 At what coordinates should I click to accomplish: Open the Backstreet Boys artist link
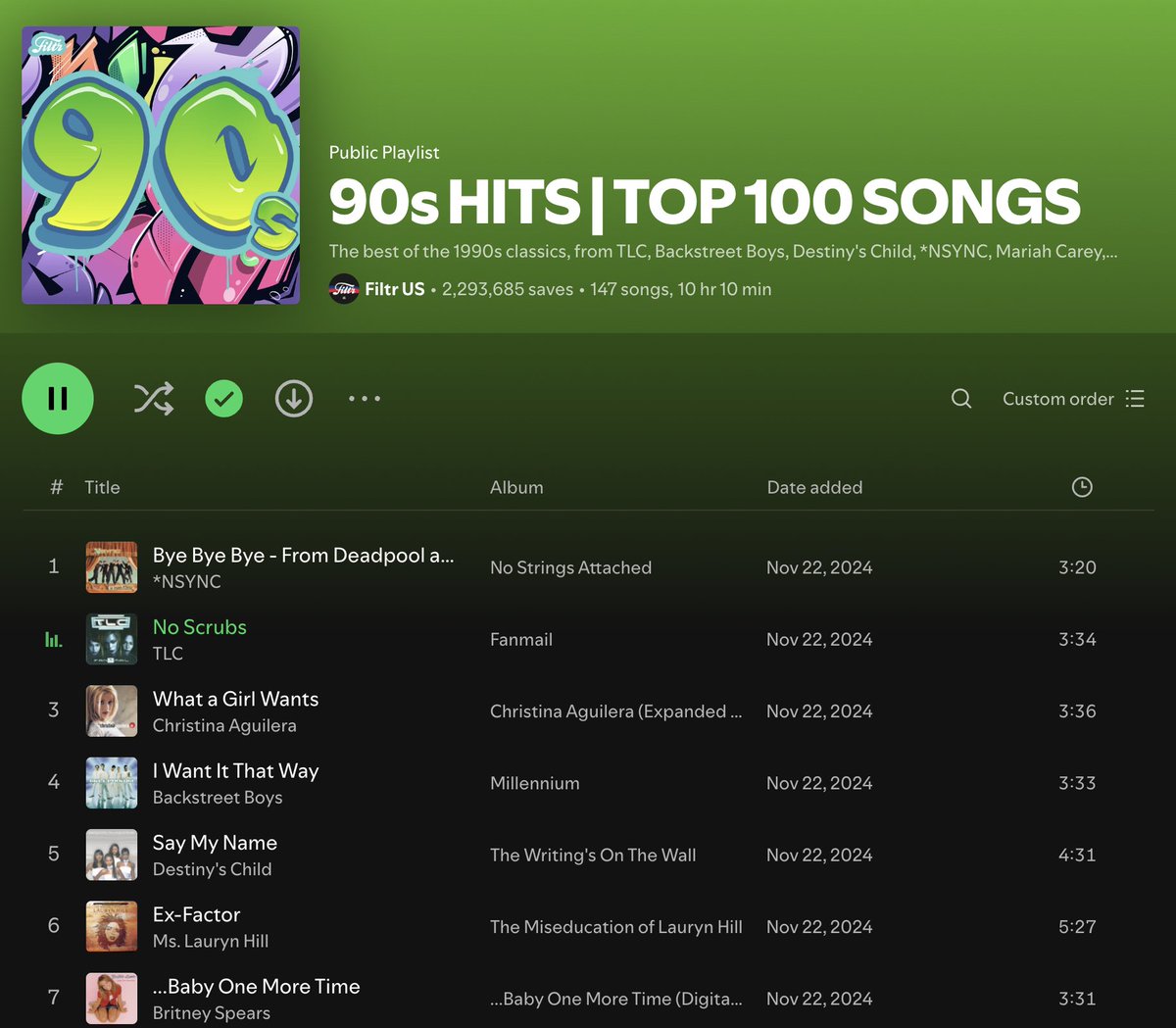(x=218, y=798)
